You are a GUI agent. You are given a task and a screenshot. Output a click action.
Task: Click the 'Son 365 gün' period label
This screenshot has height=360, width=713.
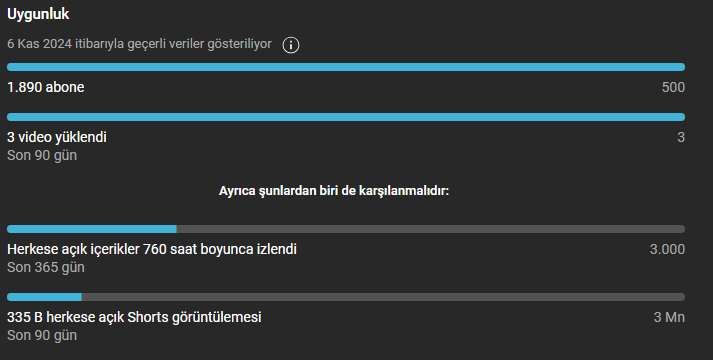(x=45, y=267)
